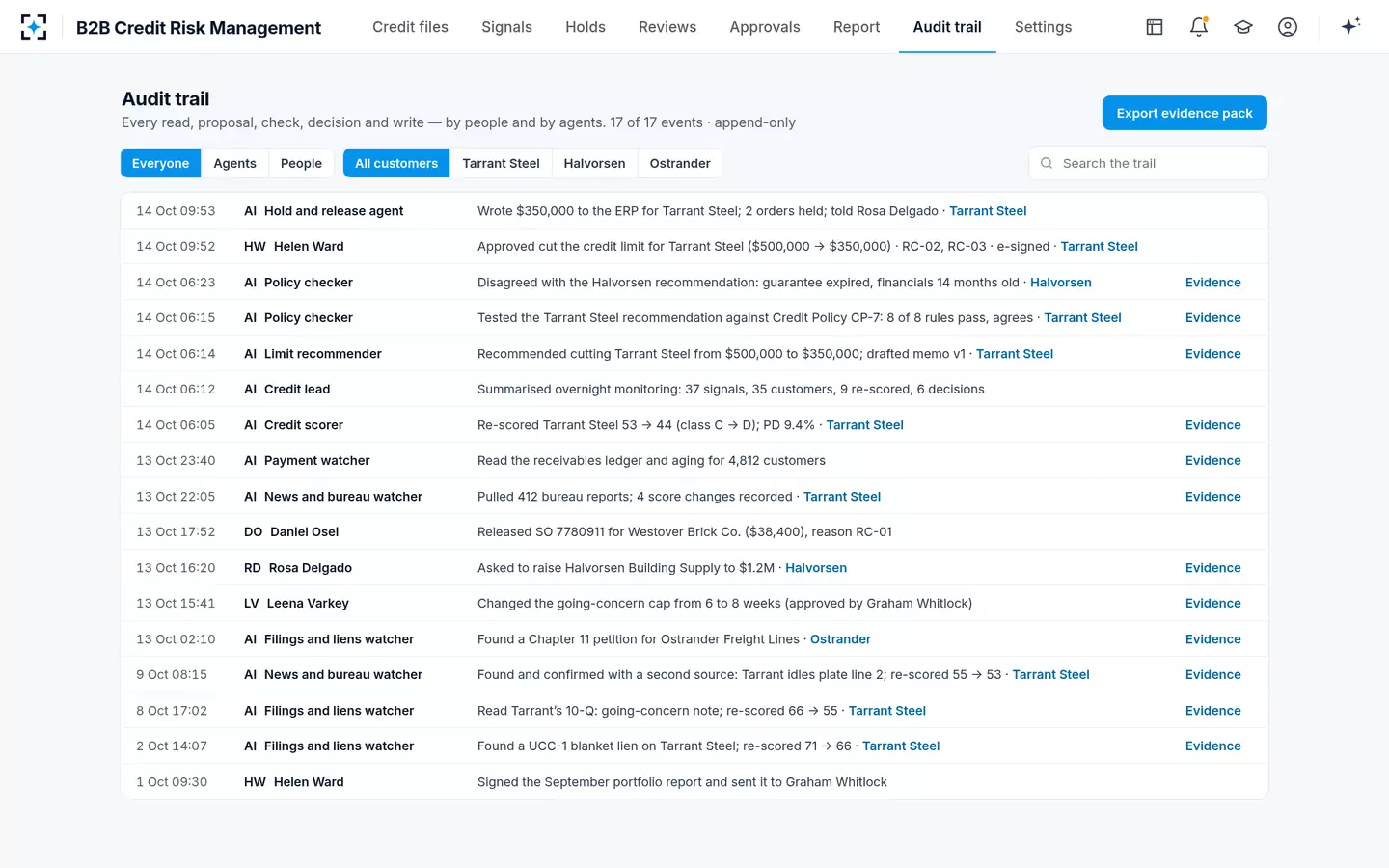Open Evidence for 14 Oct 06:23 Policy checker
The height and width of the screenshot is (868, 1389).
click(x=1212, y=283)
